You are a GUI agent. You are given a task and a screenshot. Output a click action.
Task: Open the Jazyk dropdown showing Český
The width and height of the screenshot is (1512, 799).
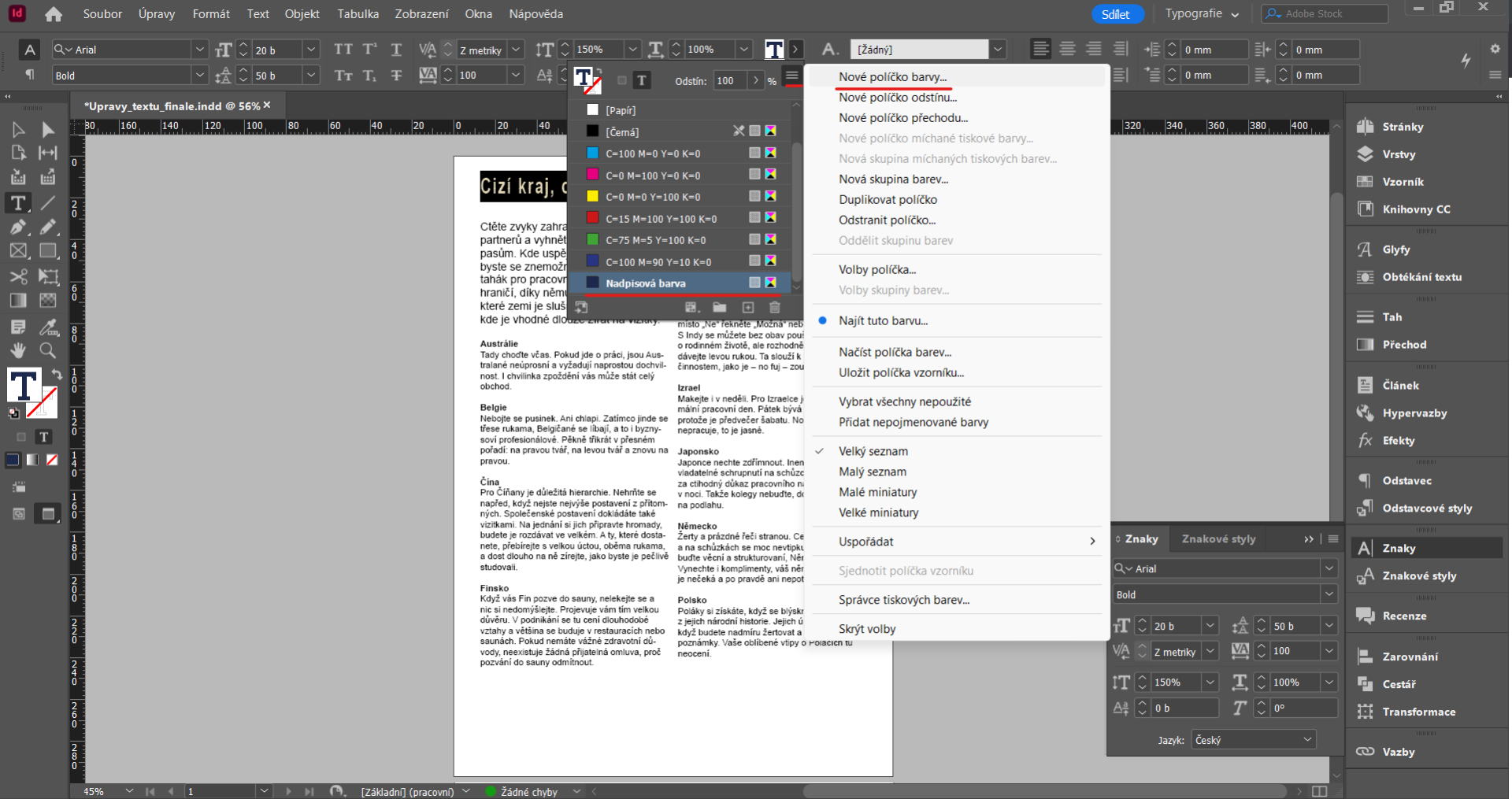1253,739
